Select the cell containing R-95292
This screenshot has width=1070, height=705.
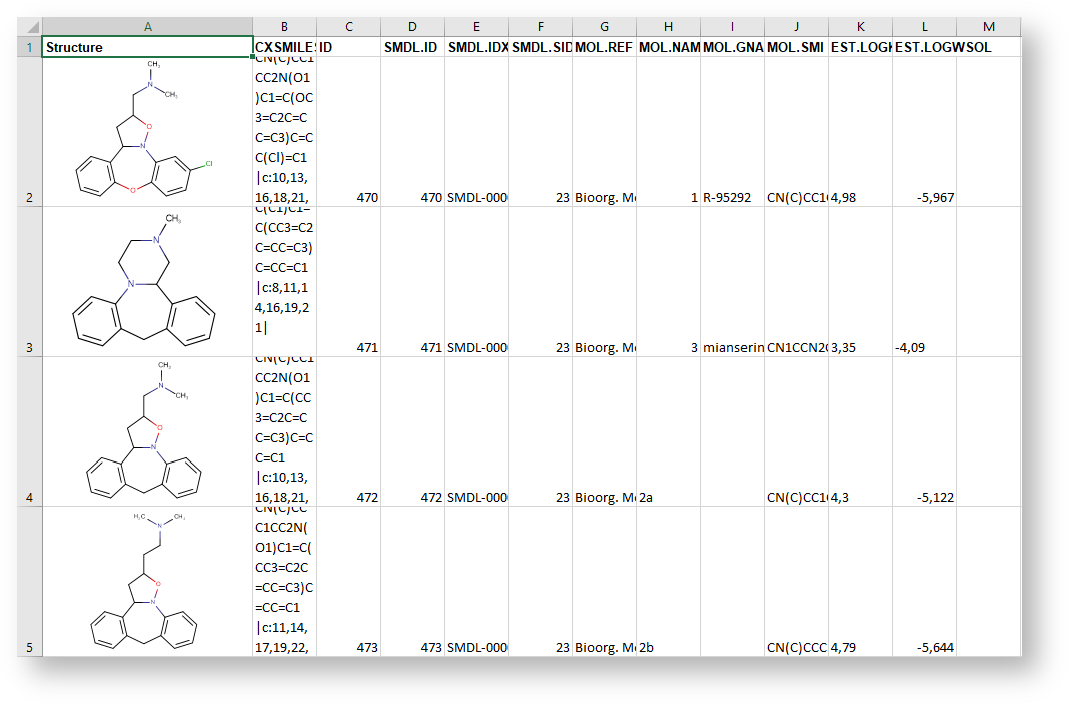[732, 197]
